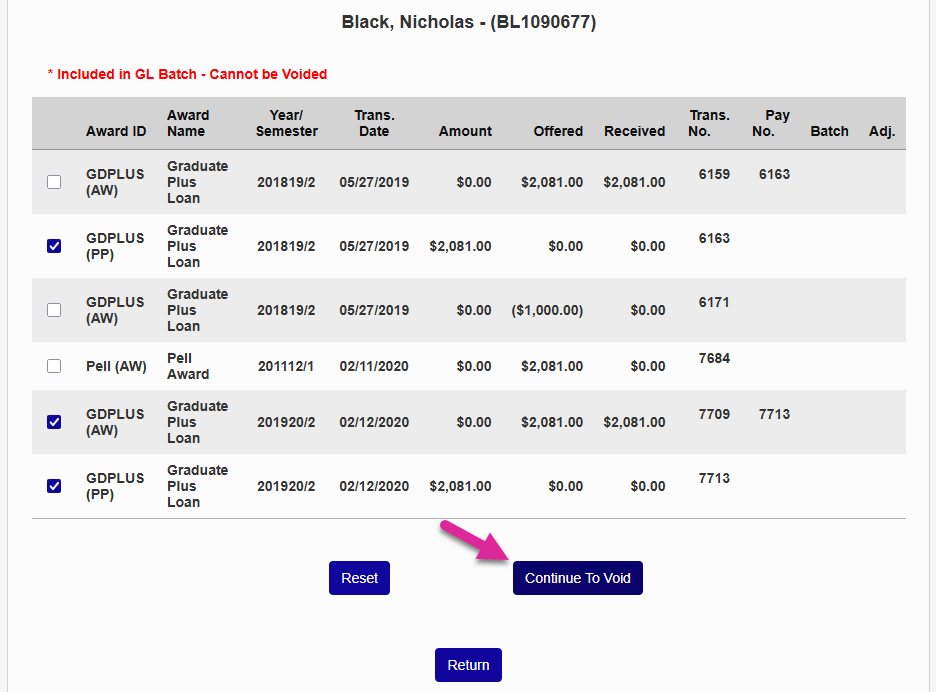
Task: Click the 201112/1 year/semester cell
Action: click(x=286, y=366)
